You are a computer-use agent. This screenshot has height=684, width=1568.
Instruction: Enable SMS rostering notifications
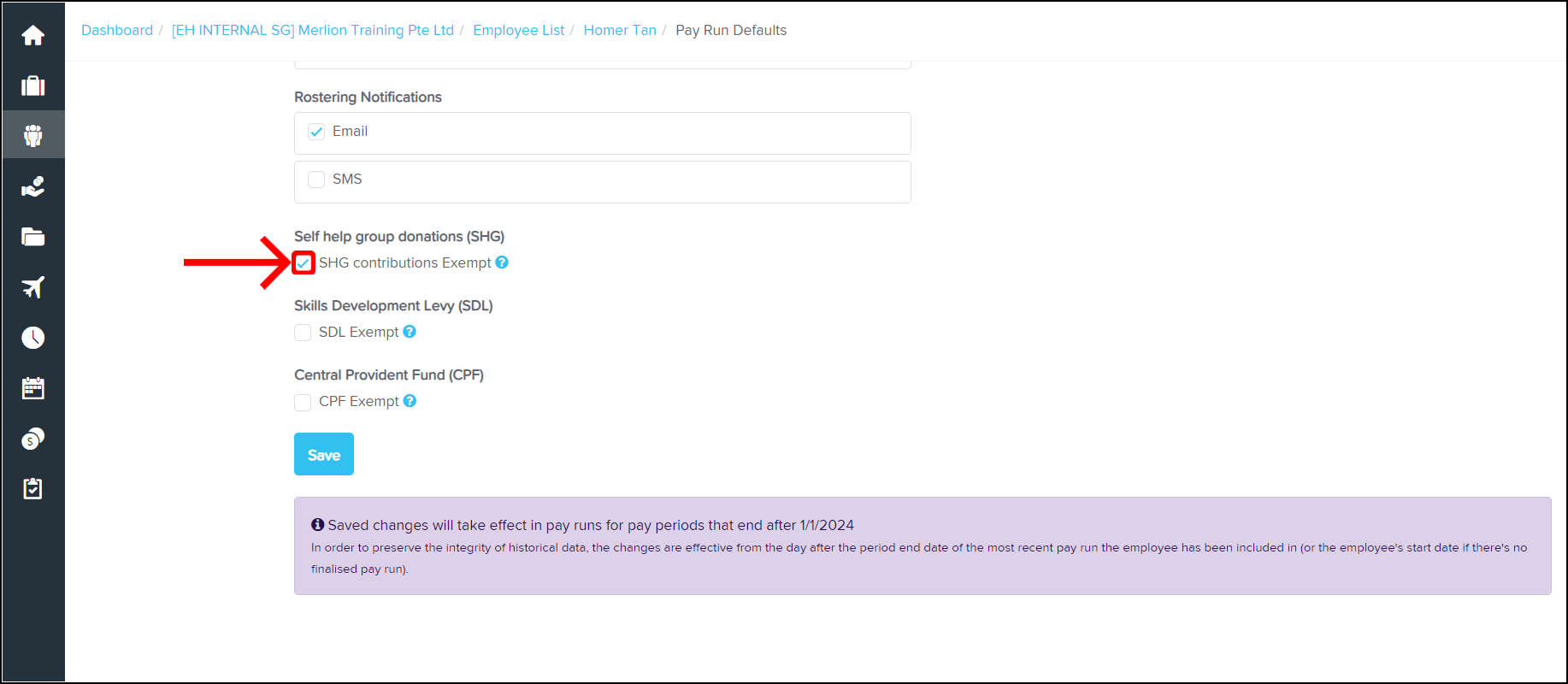point(316,180)
